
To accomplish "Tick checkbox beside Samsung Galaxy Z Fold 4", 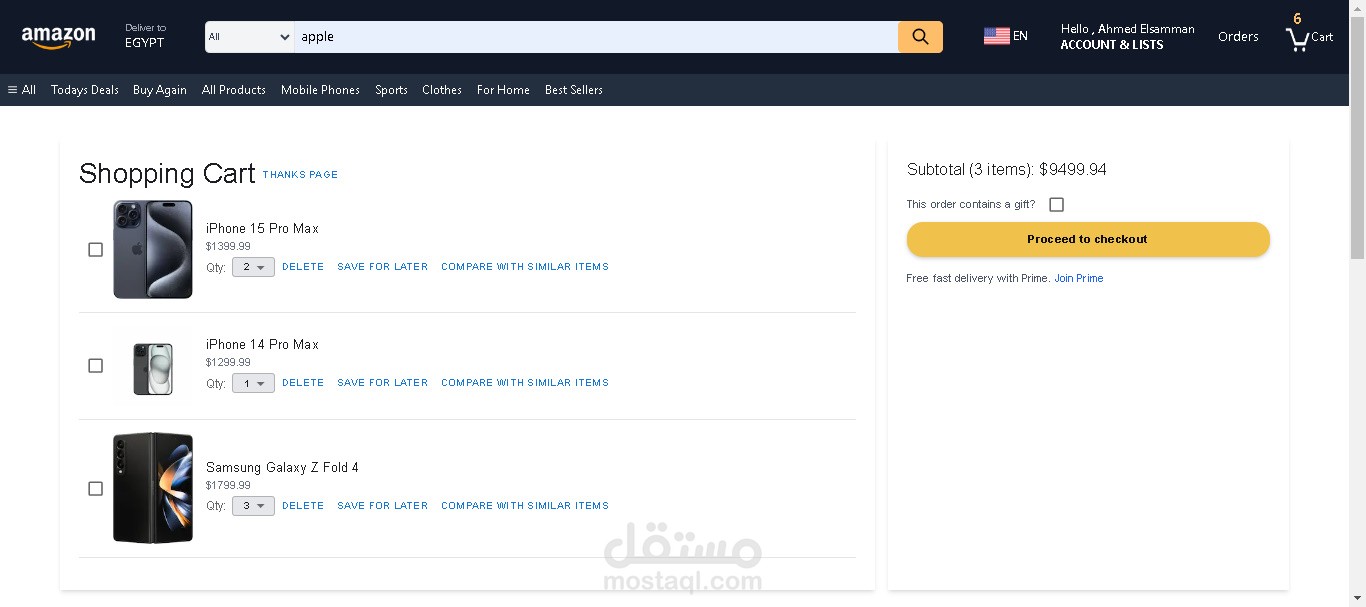I will click(x=95, y=488).
